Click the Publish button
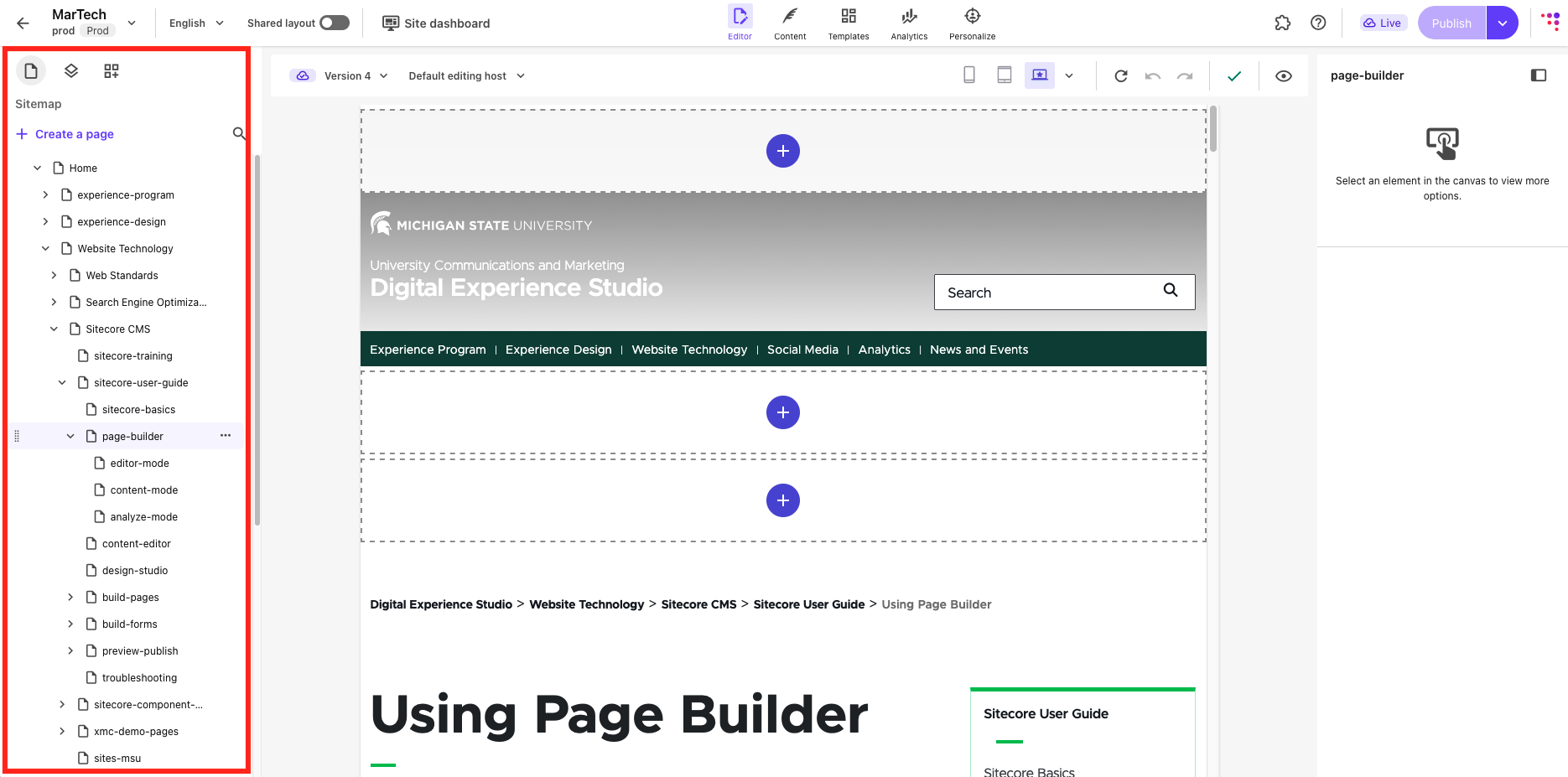Viewport: 1568px width, 777px height. point(1451,23)
